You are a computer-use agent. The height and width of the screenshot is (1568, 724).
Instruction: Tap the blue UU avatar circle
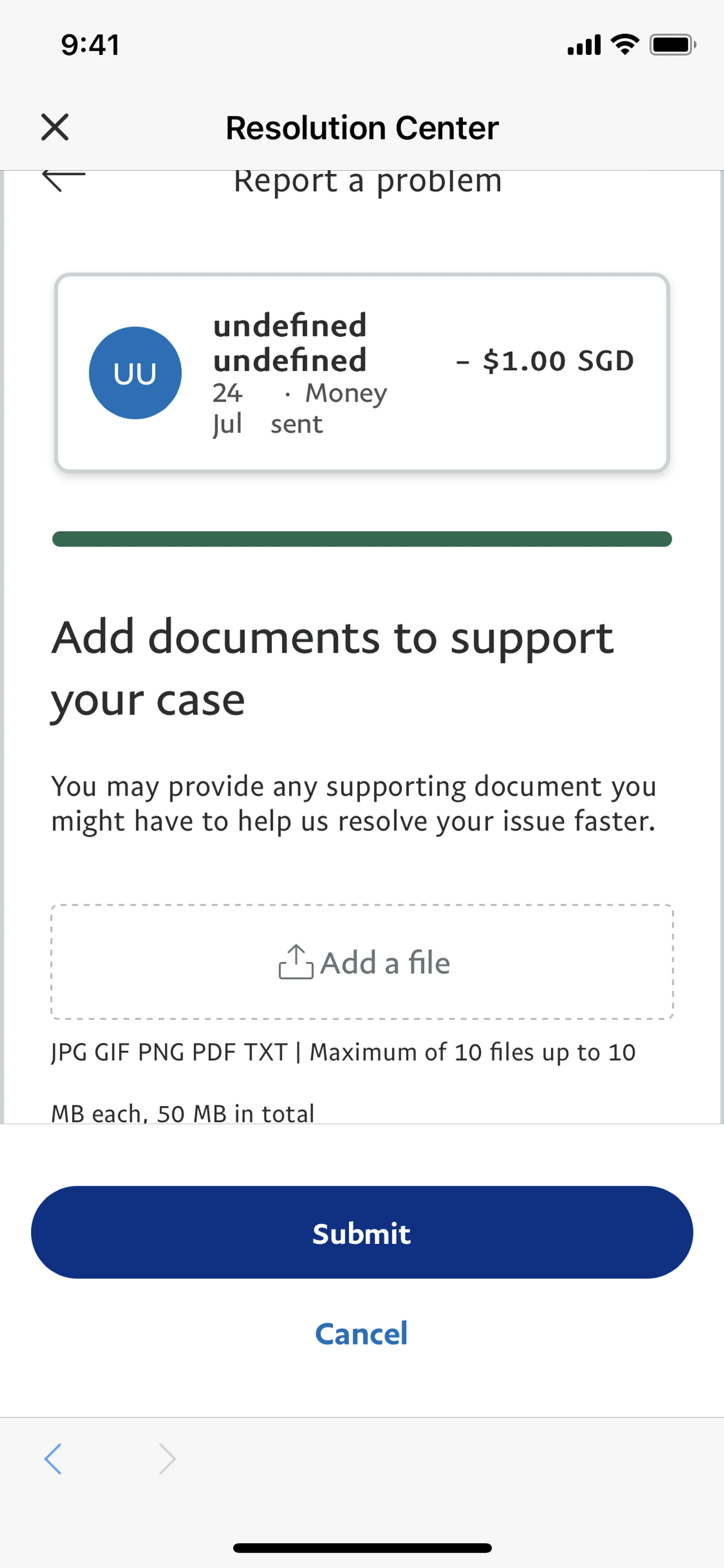coord(135,373)
